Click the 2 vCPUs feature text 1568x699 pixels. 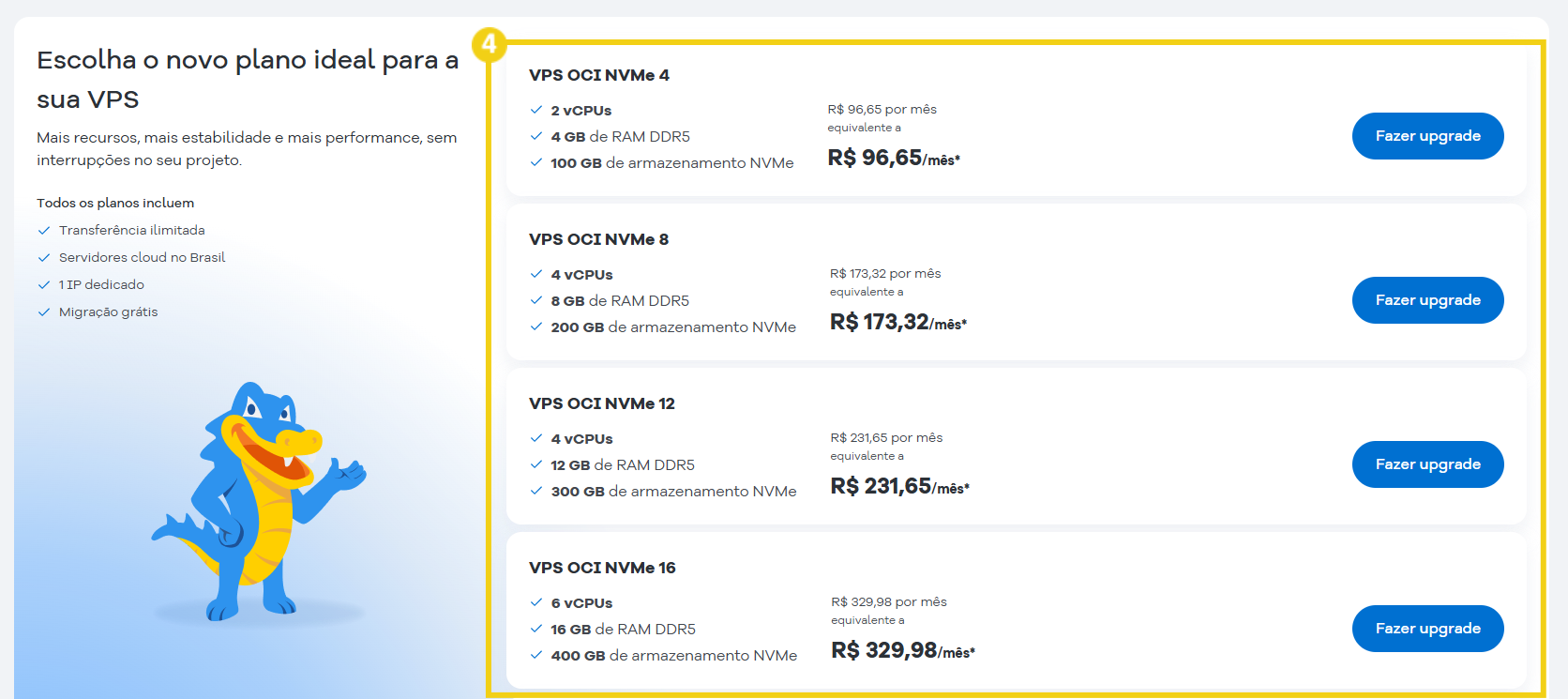click(581, 111)
